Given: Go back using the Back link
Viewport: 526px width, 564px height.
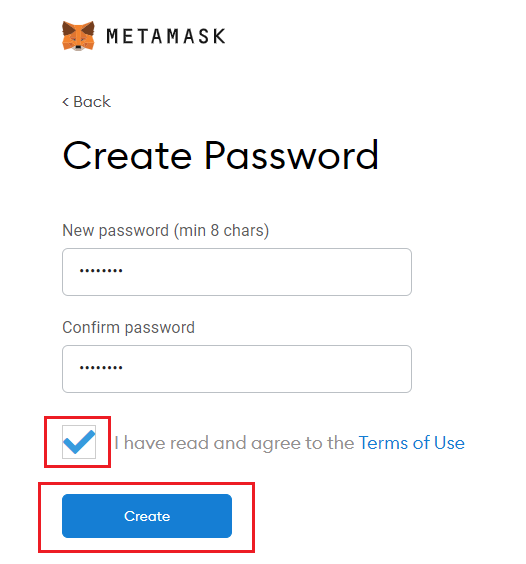Looking at the screenshot, I should [86, 102].
